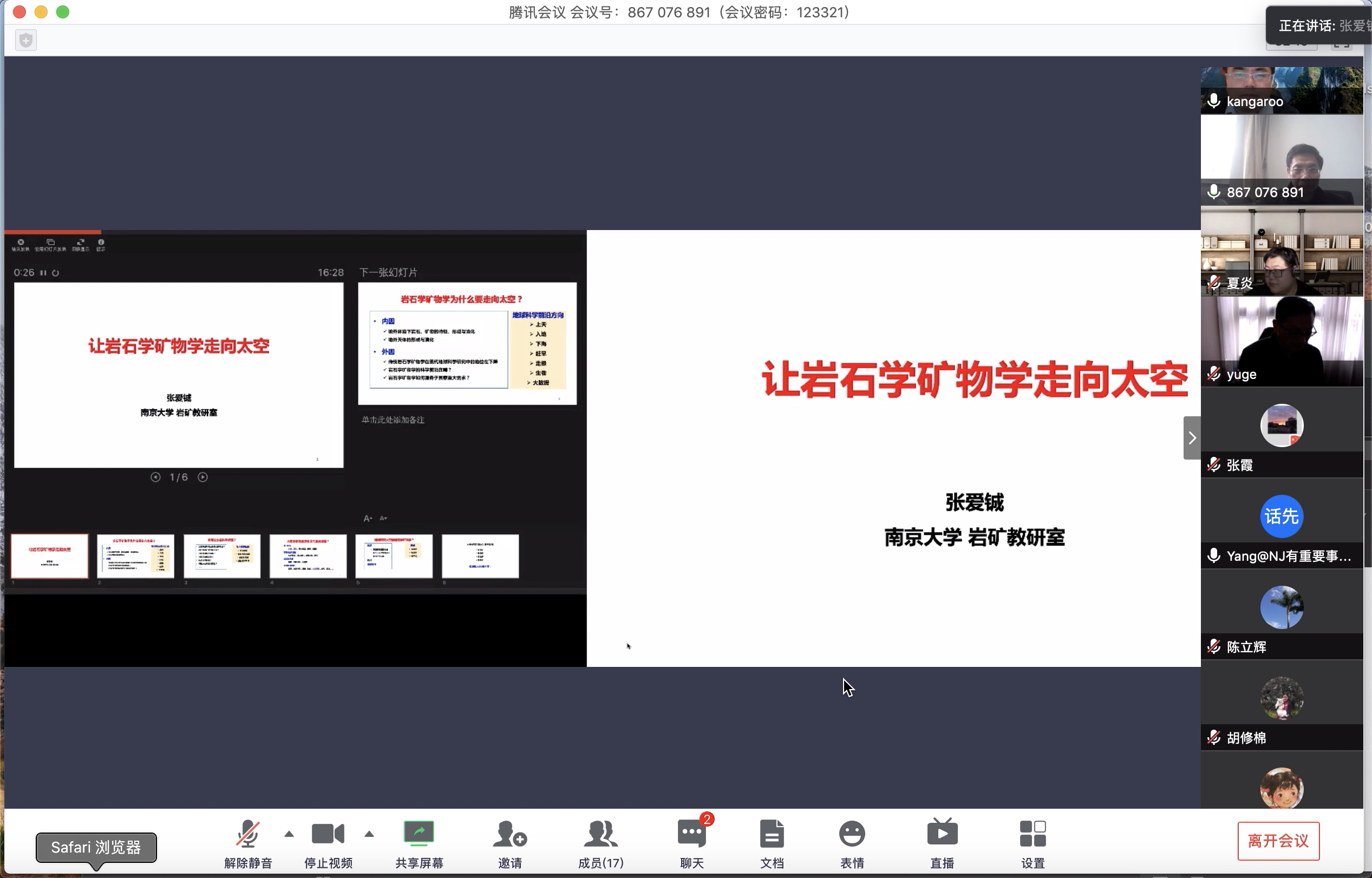
Task: Stop the video camera
Action: point(328,834)
